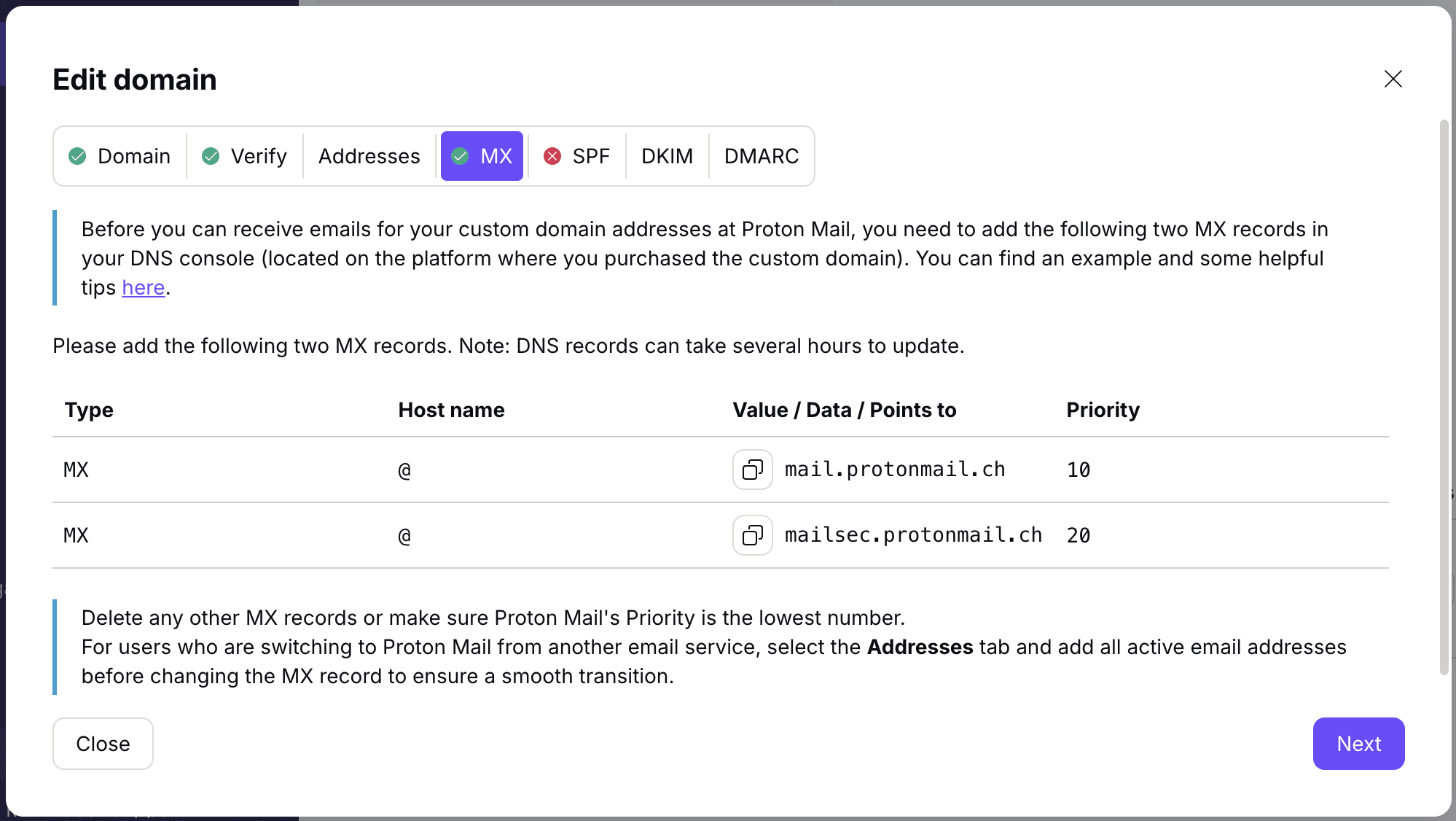Click the mail.protonmail.ch value text
The image size is (1456, 821).
pyautogui.click(x=895, y=470)
